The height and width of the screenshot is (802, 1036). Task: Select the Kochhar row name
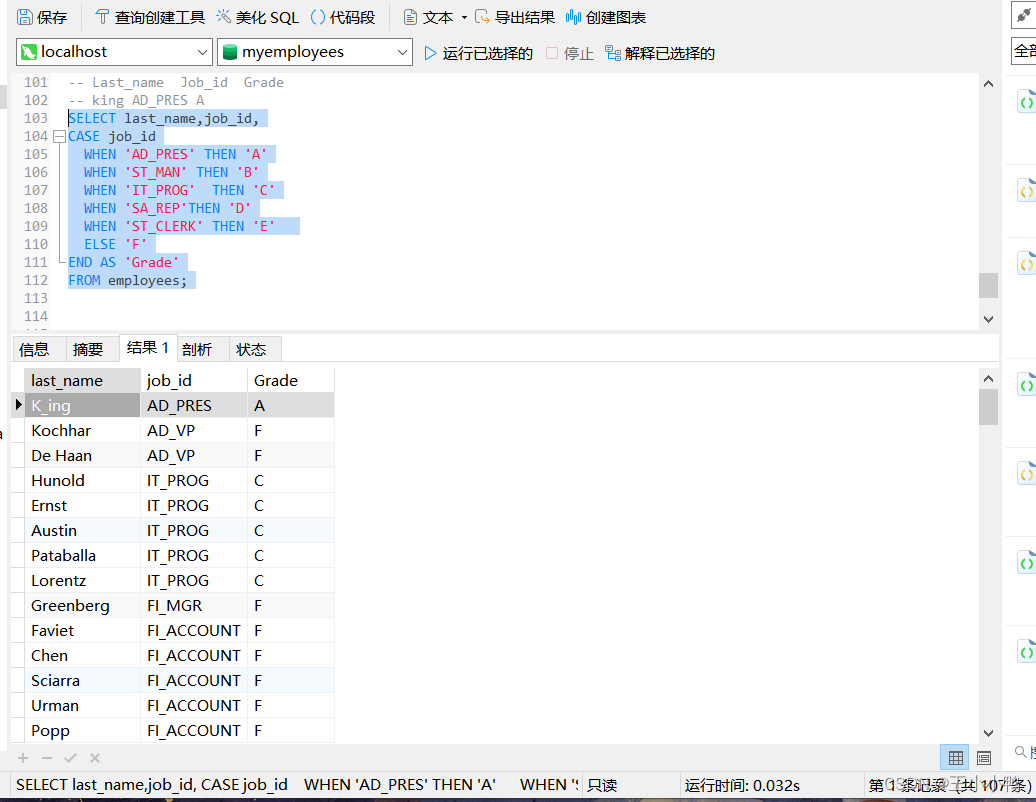83,431
